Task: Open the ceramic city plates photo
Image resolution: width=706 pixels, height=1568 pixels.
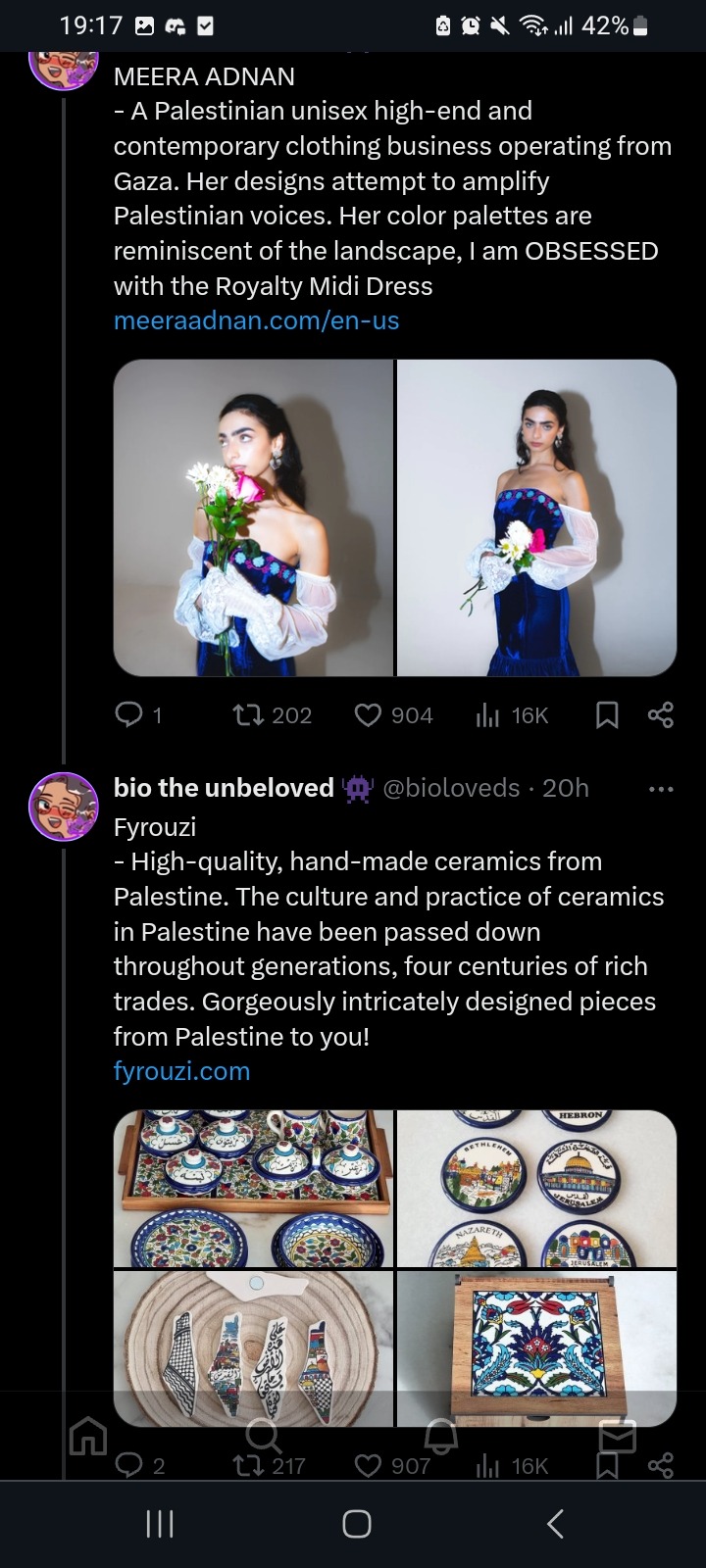Action: click(x=536, y=1188)
